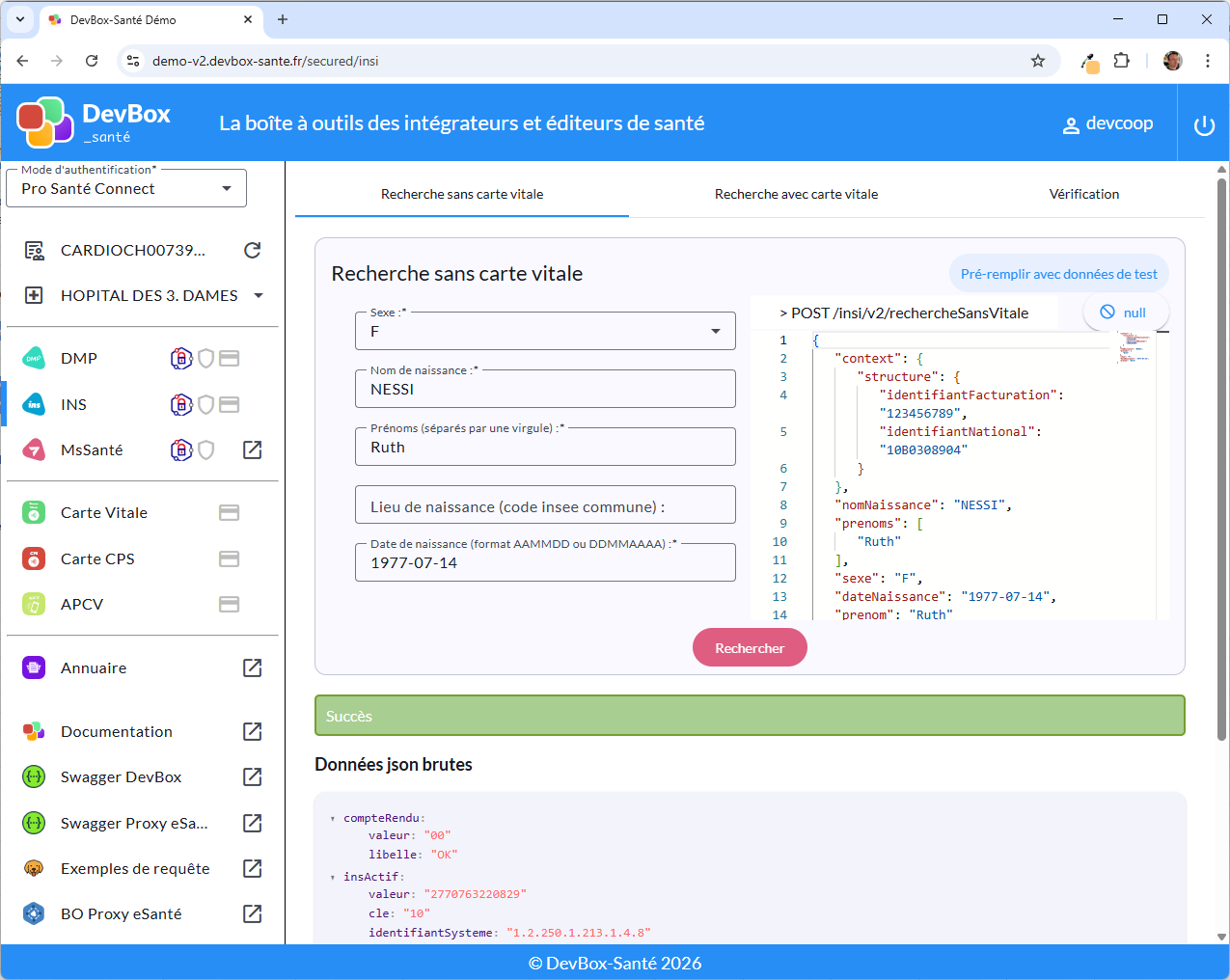Click the MsSanté pink logo icon

click(x=34, y=449)
